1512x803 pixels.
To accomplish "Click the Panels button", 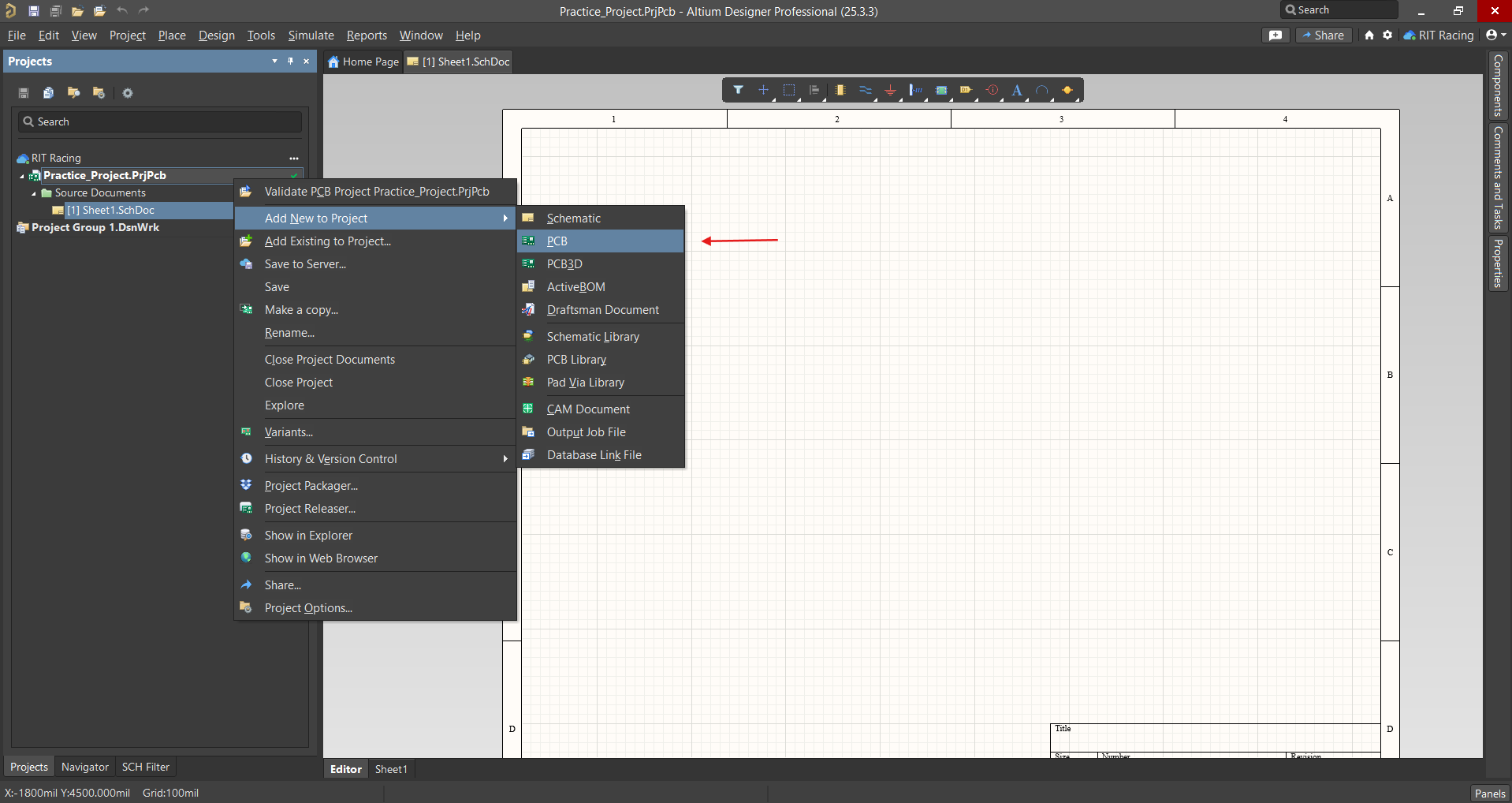I will pos(1490,794).
